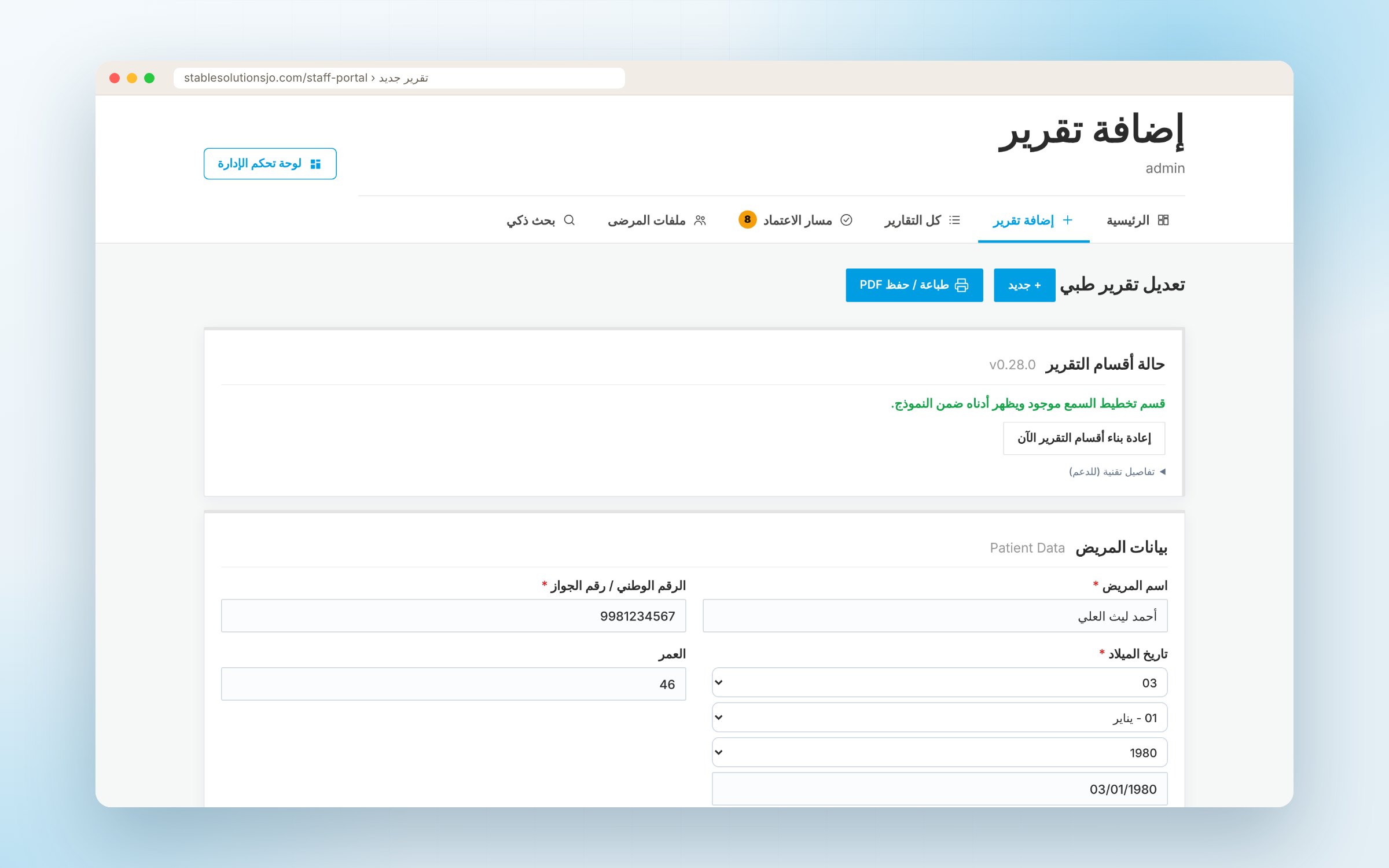Open the day dropdown showing 03
The image size is (1389, 868).
click(x=940, y=683)
